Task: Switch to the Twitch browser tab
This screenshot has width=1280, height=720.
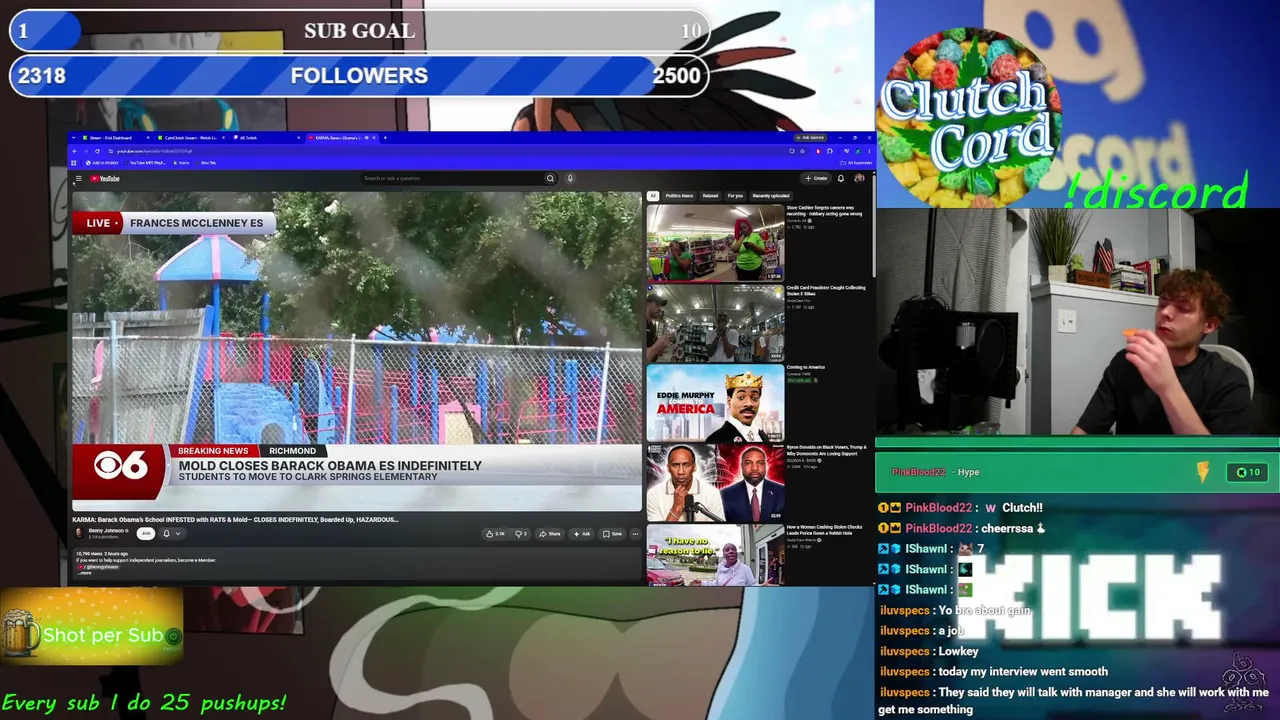Action: click(265, 138)
